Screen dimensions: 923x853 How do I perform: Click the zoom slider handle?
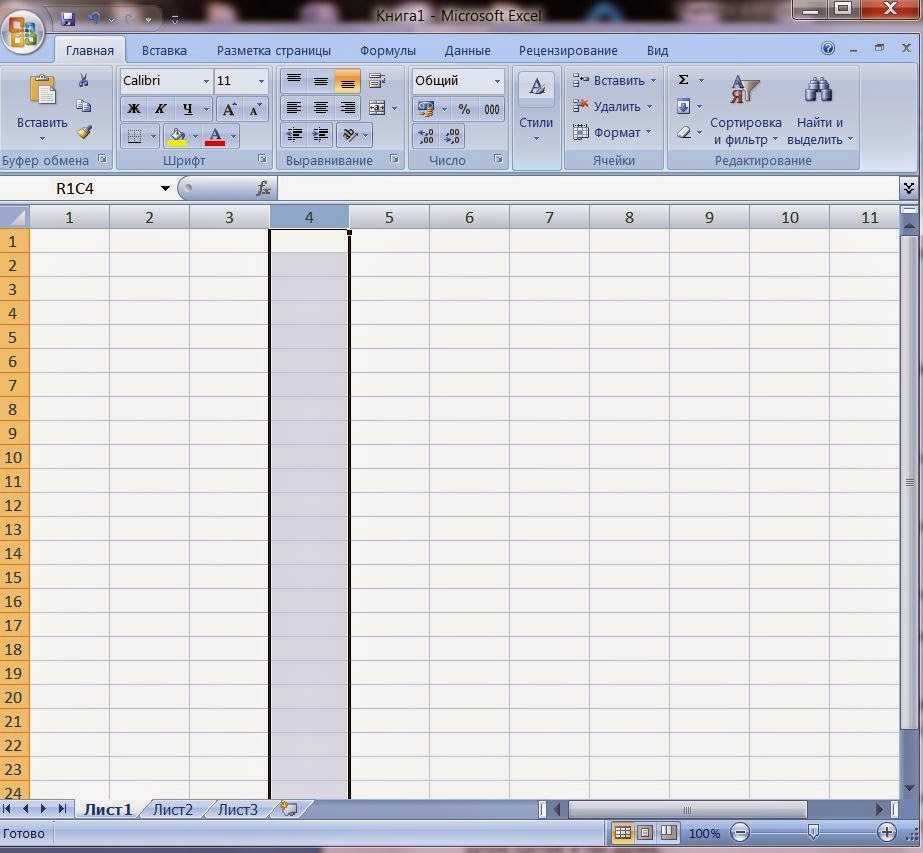tap(813, 832)
